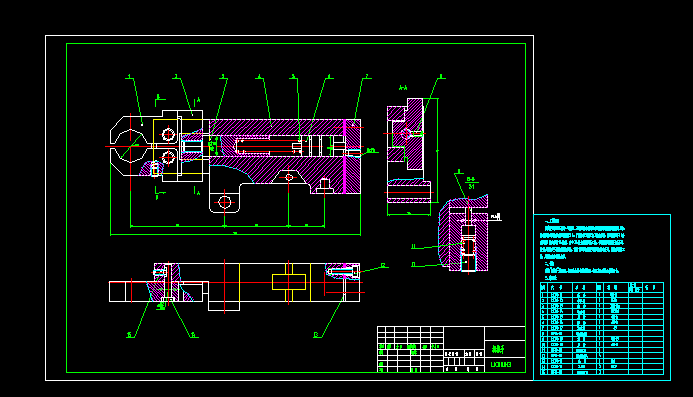Click the cyan parts list header row
The height and width of the screenshot is (397, 693).
pyautogui.click(x=602, y=287)
